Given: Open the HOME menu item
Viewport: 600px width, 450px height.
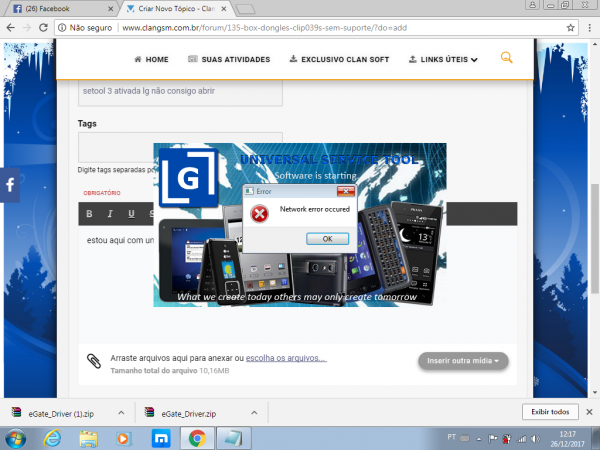Looking at the screenshot, I should pos(152,59).
